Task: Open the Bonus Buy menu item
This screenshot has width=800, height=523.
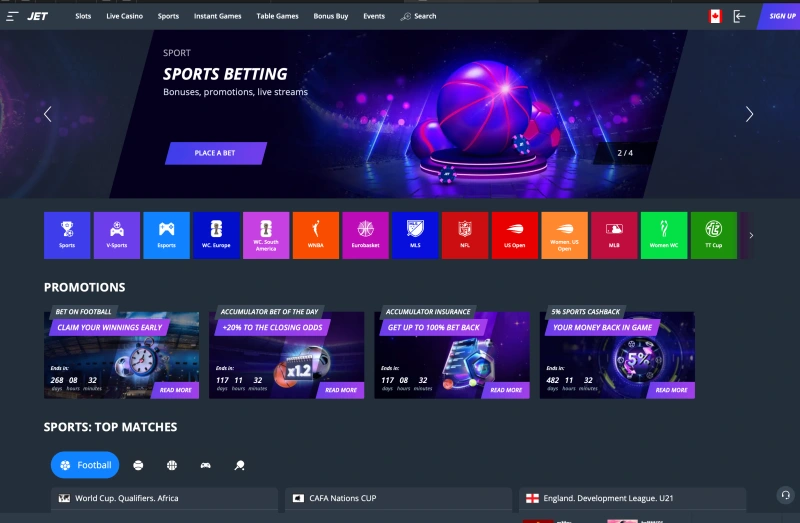Action: pos(330,16)
